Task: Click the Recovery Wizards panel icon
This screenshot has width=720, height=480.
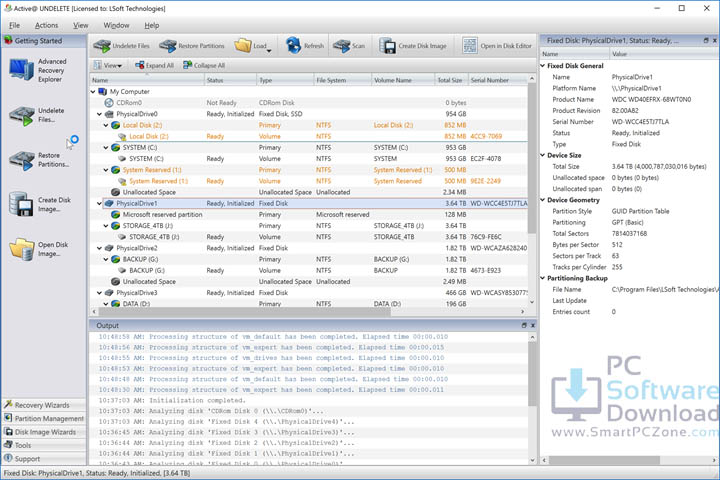Action: (8, 405)
